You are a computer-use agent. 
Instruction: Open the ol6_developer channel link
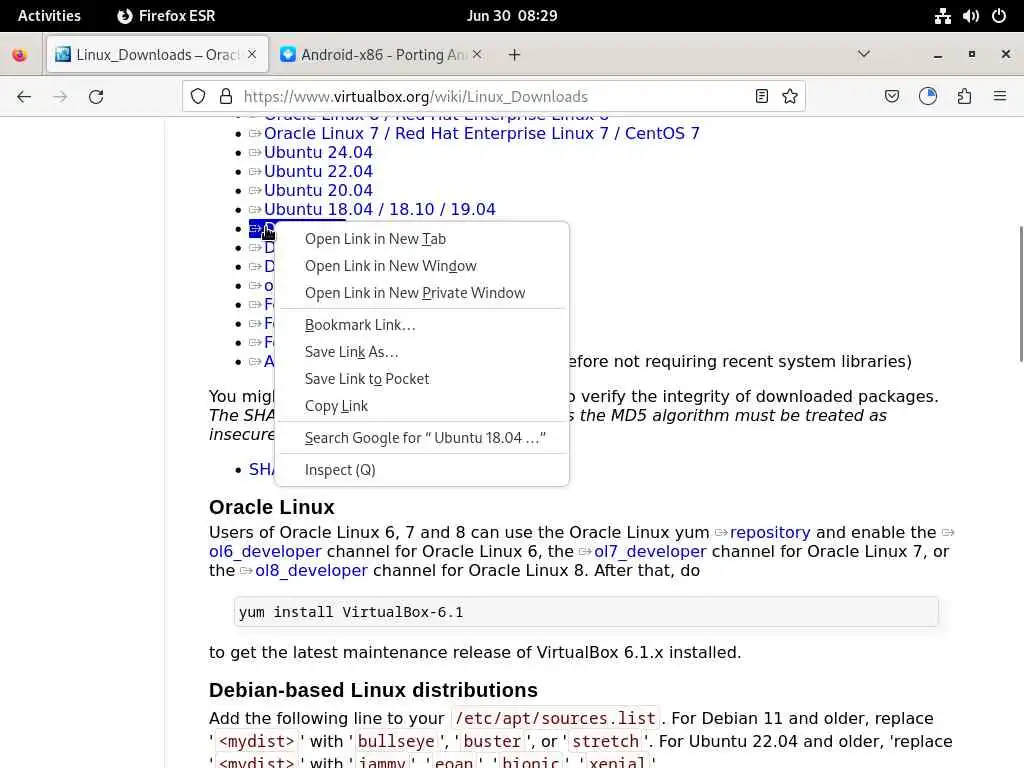[x=265, y=551]
